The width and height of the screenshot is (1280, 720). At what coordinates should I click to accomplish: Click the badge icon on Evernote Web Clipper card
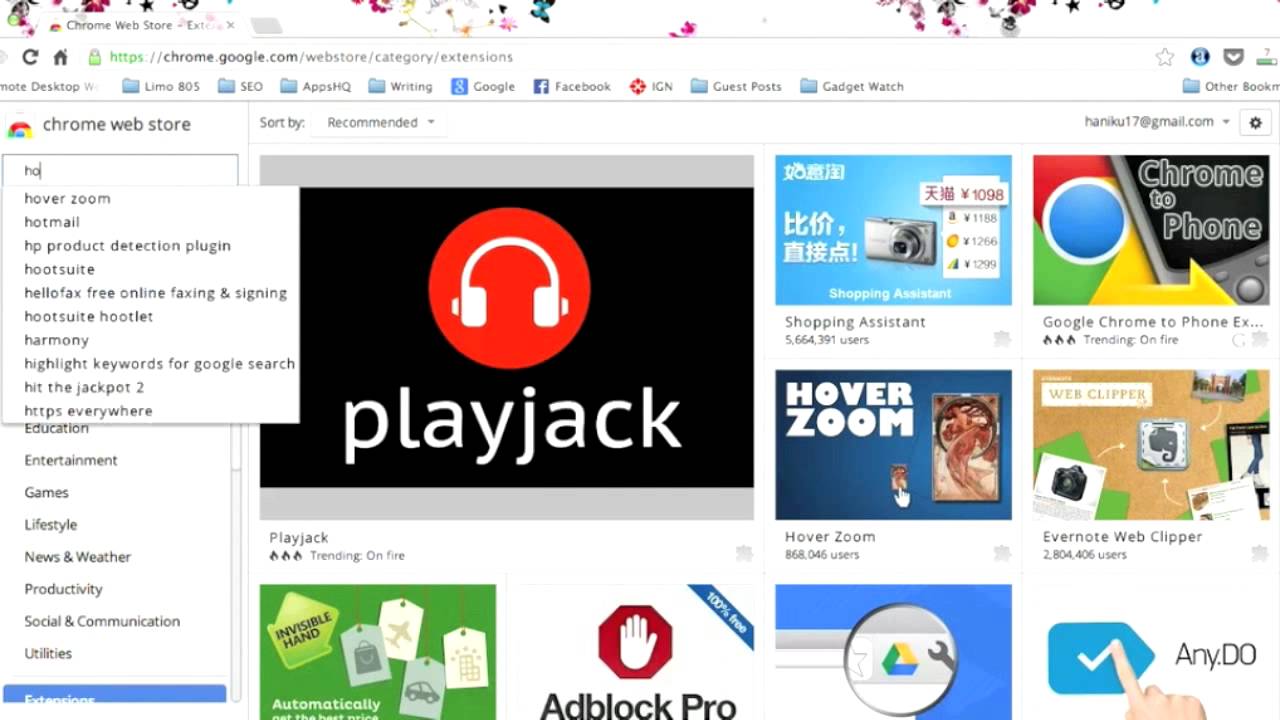coord(1260,553)
